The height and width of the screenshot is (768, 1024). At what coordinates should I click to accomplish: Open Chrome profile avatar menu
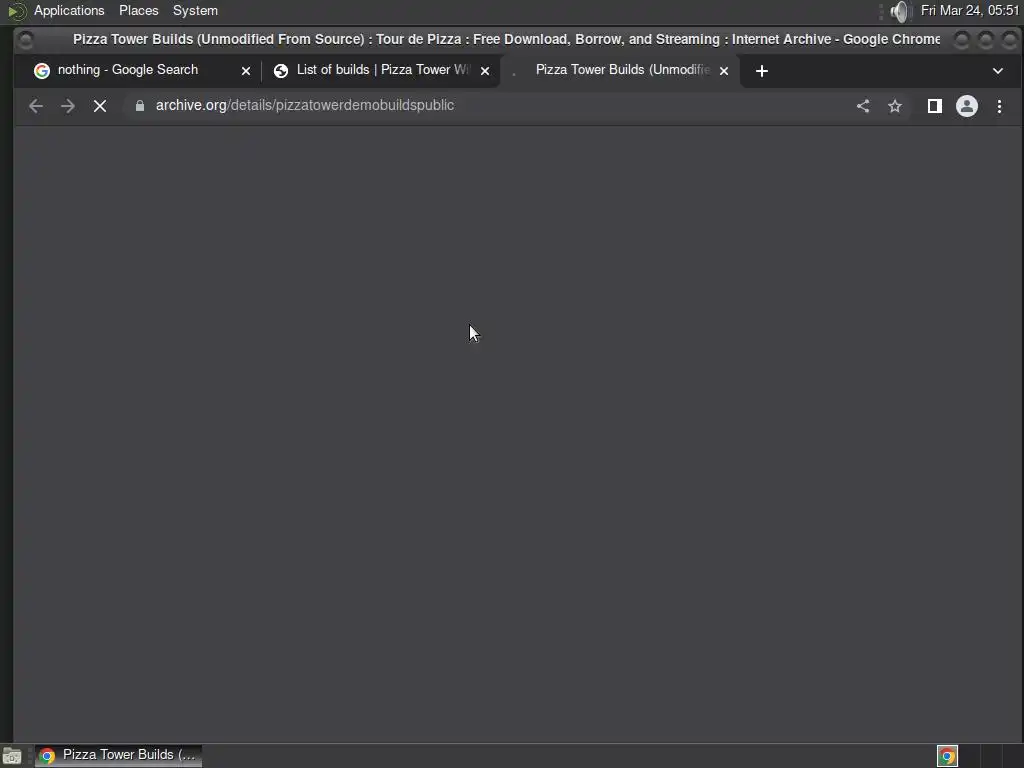click(x=967, y=106)
